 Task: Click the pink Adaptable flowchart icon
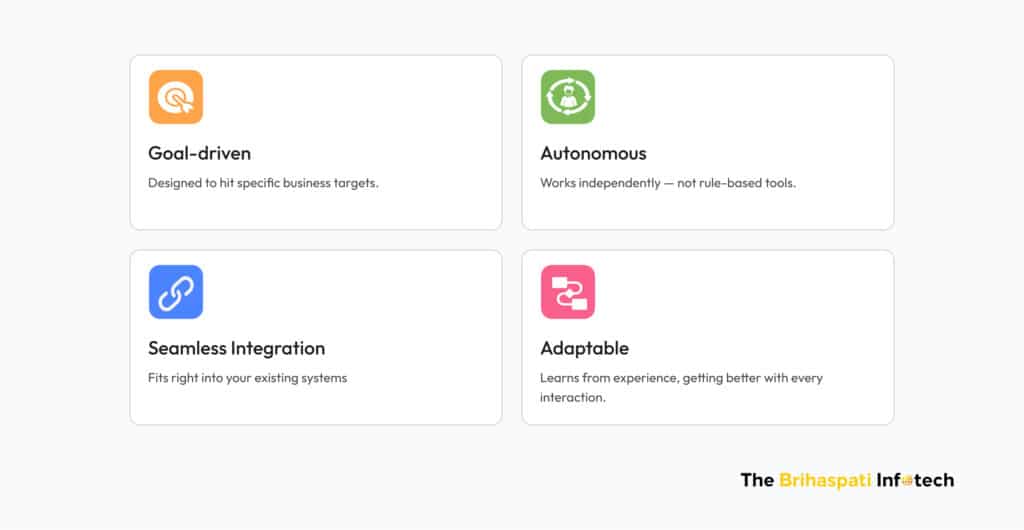pos(568,292)
